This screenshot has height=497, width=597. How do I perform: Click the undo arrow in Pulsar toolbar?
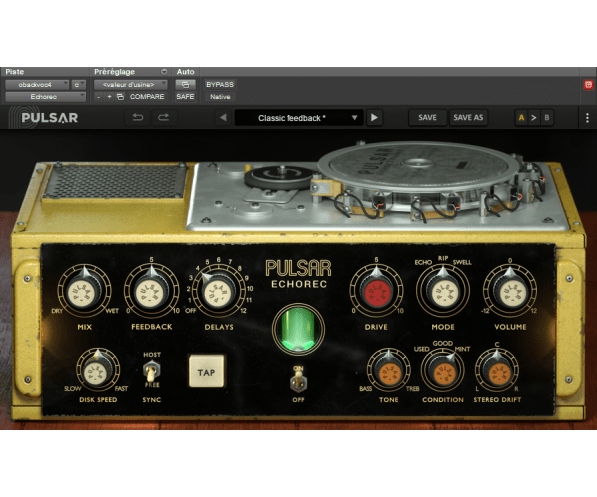138,117
